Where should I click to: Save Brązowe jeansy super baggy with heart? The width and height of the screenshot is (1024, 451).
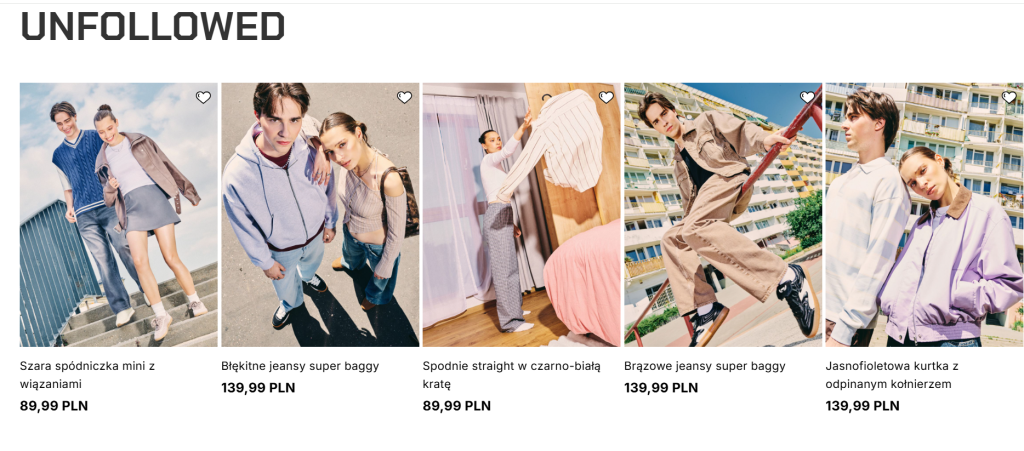coord(807,97)
